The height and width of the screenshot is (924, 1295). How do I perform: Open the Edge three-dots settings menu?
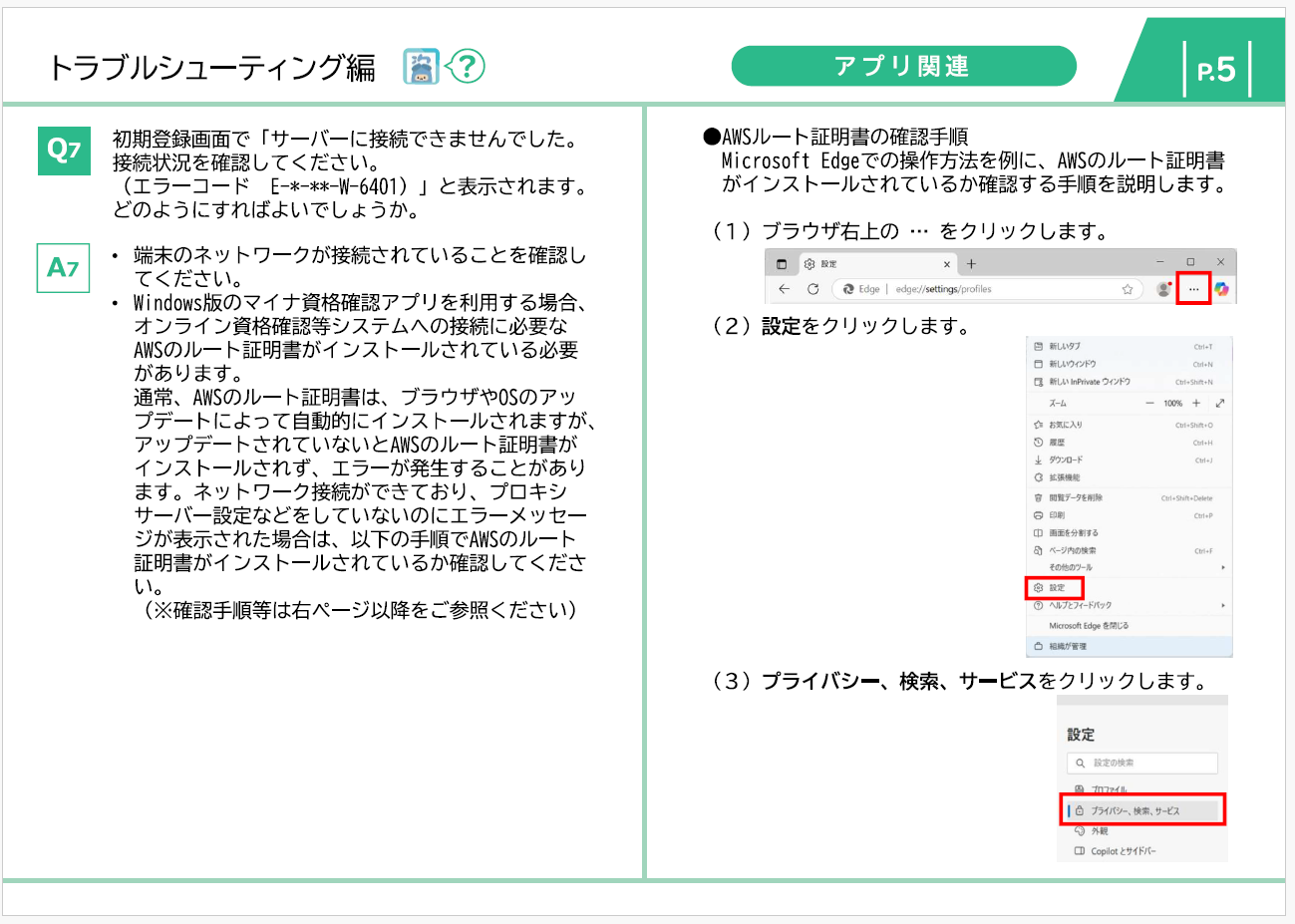[x=1193, y=289]
